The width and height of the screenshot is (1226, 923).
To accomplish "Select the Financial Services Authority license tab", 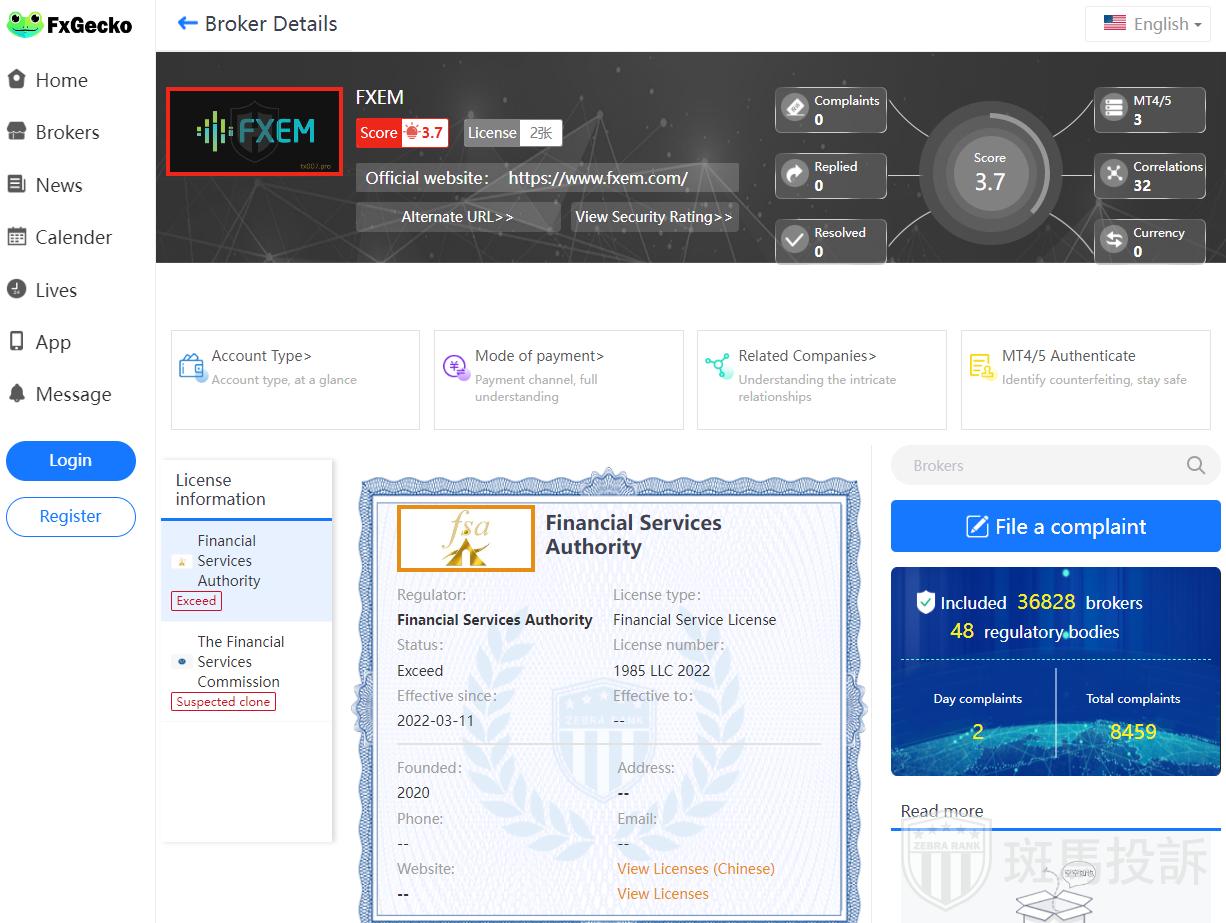I will pos(246,570).
